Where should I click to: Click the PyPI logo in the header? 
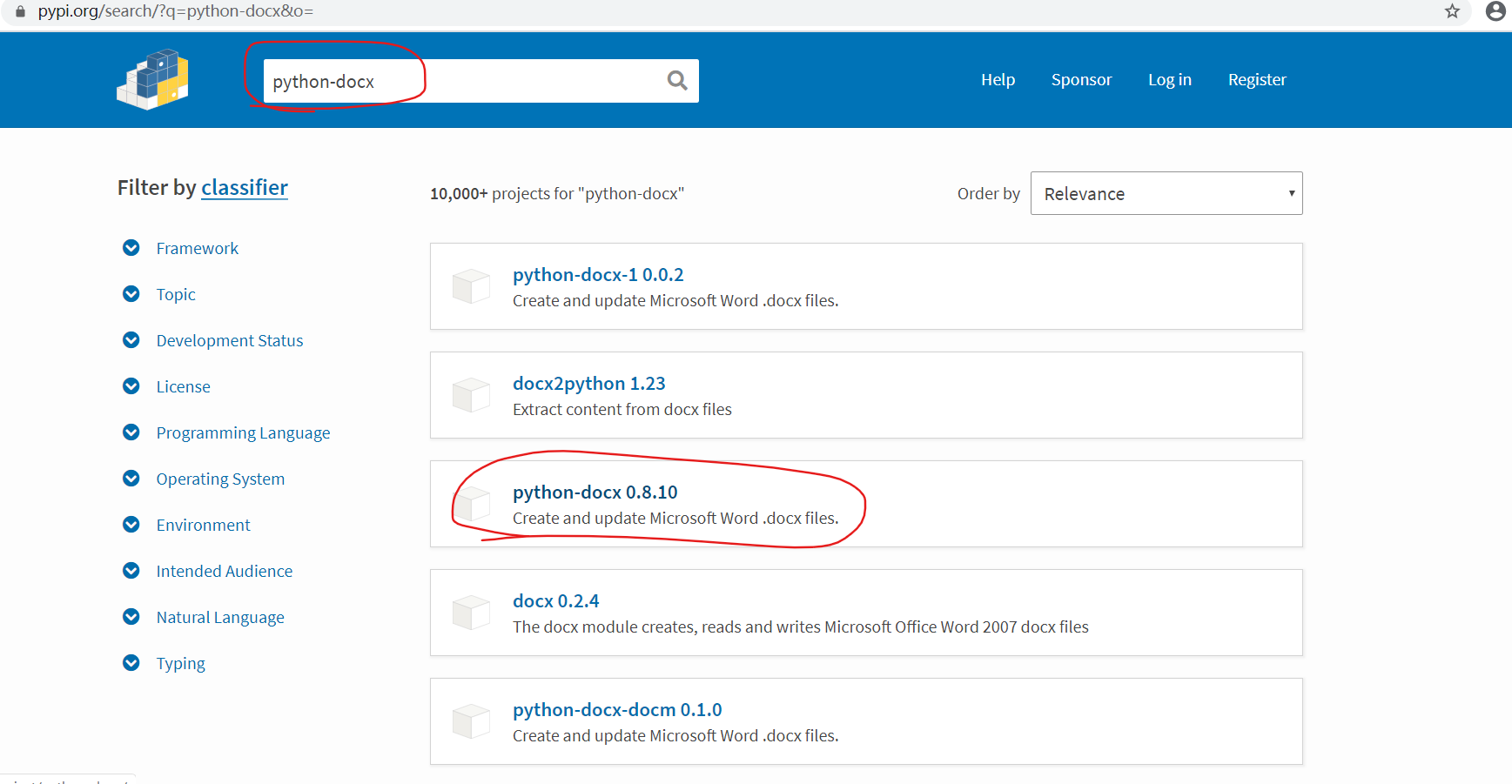pyautogui.click(x=152, y=79)
